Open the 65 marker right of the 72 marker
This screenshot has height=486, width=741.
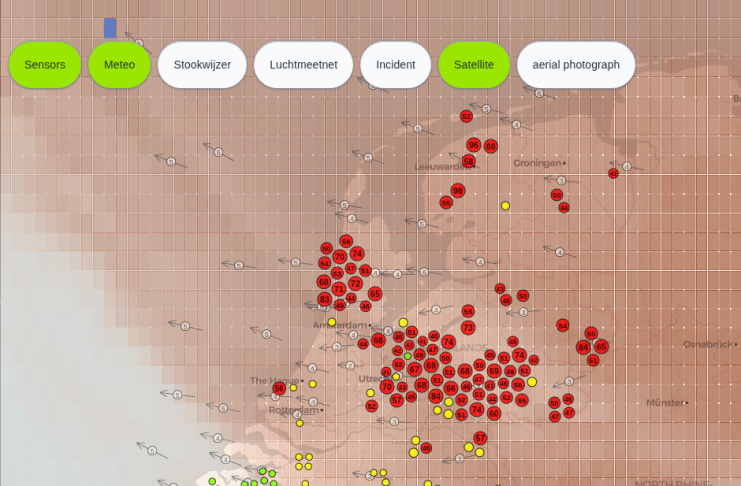click(375, 294)
